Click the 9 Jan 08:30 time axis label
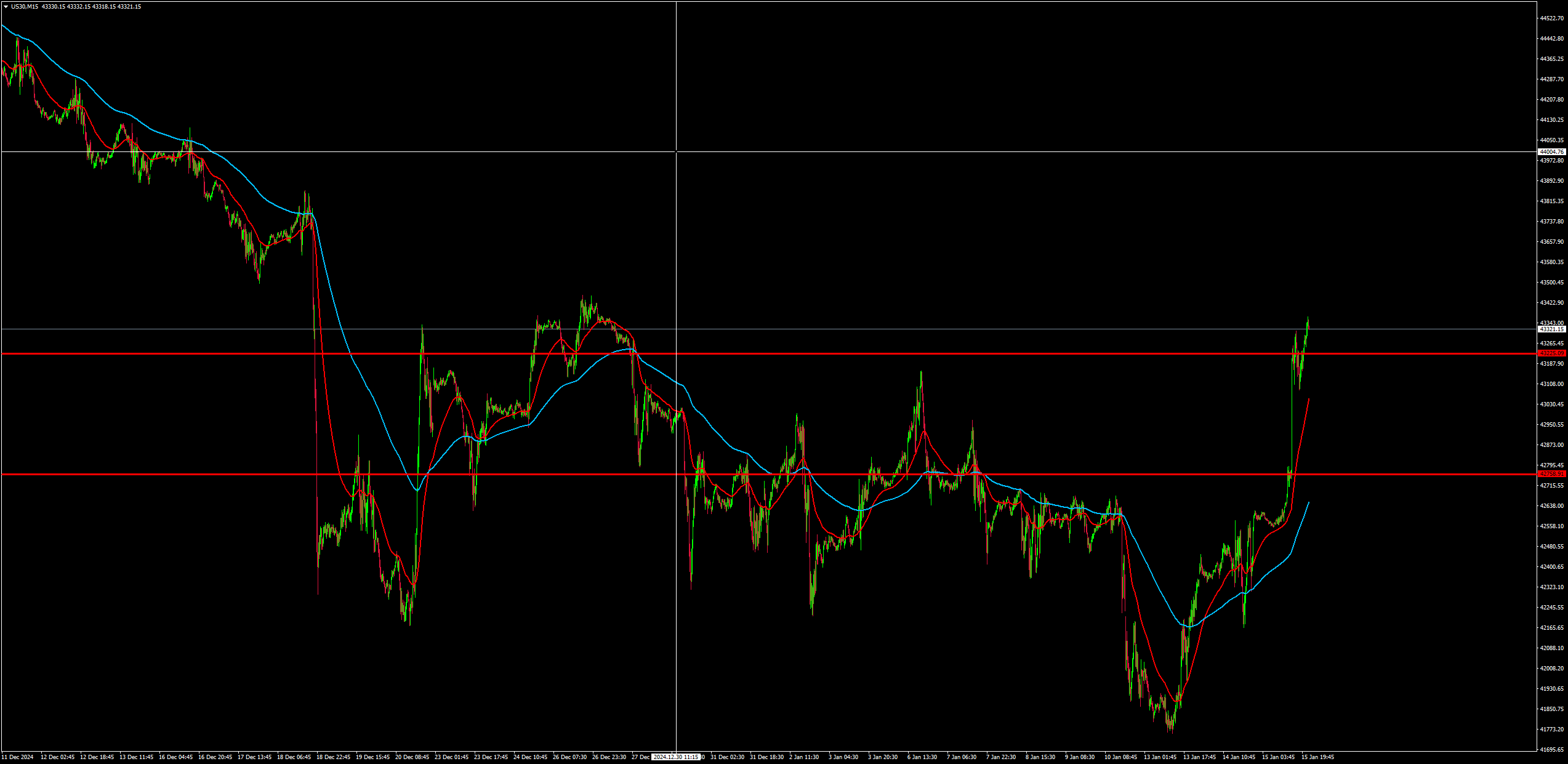Screen dimensions: 1568x764 1080,757
